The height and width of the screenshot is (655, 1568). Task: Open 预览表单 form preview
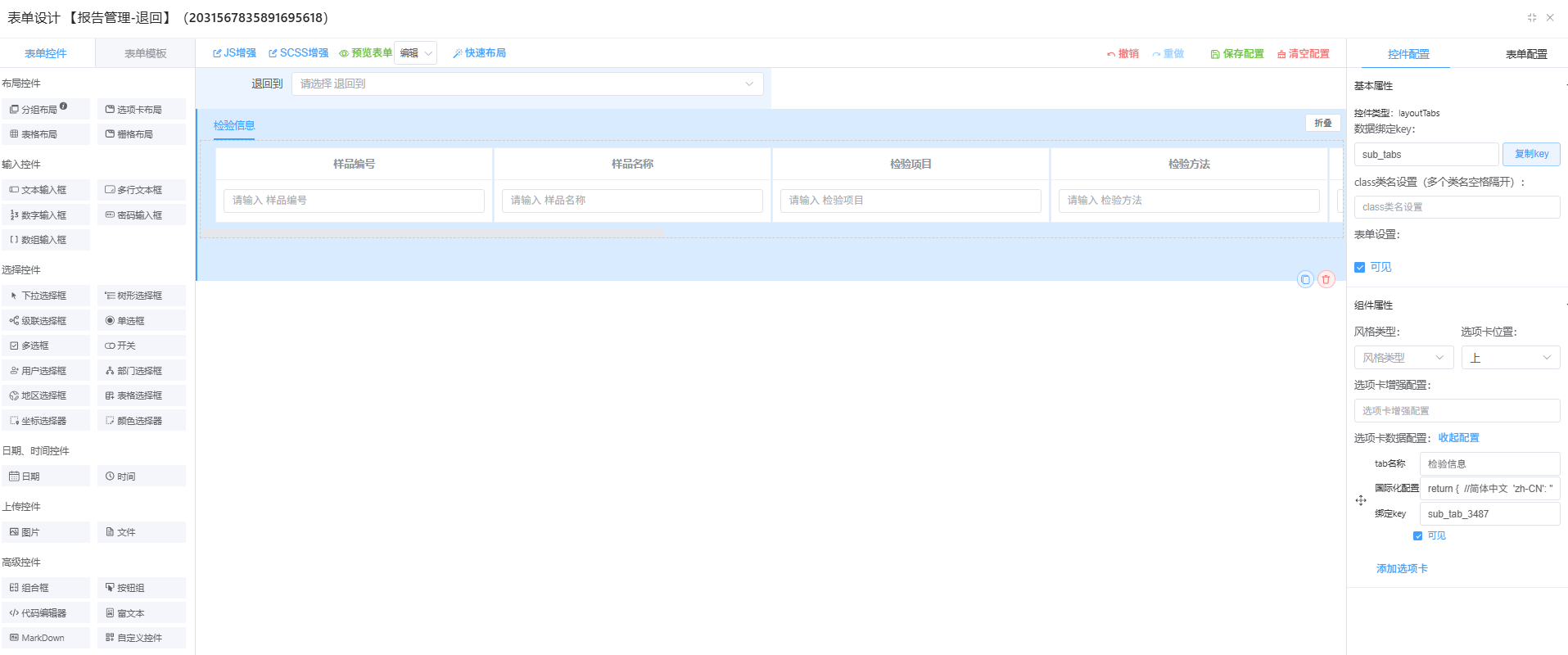pyautogui.click(x=365, y=53)
